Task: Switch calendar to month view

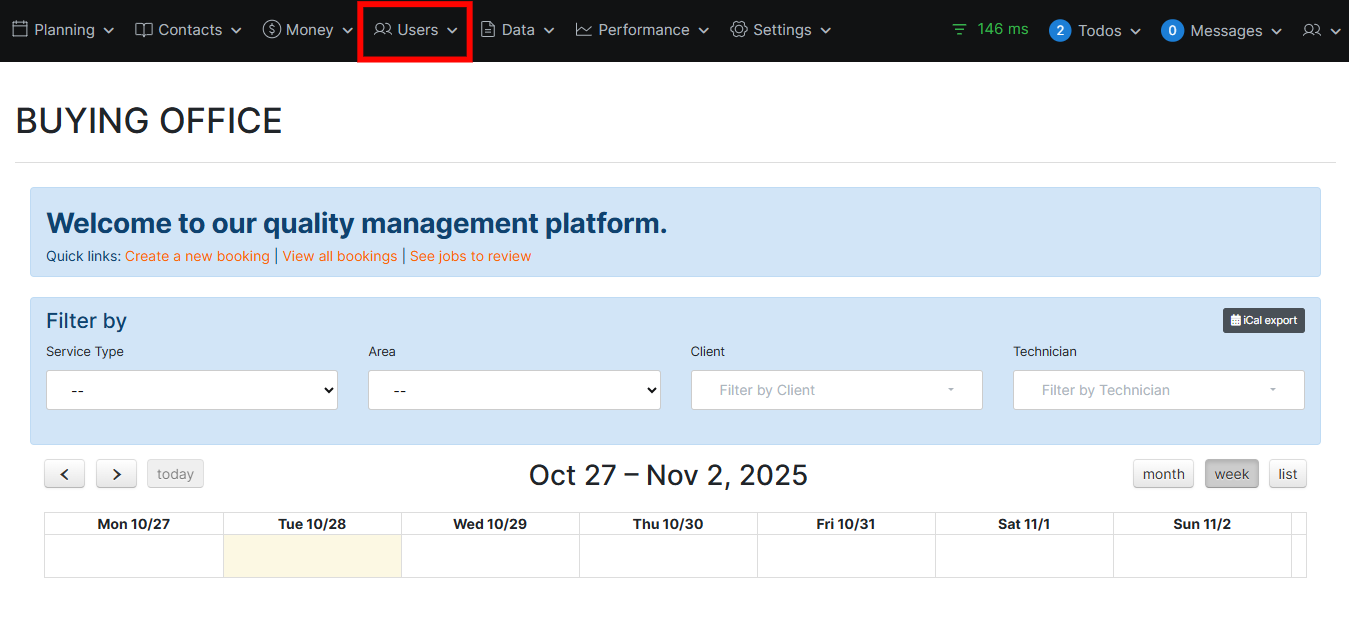Action: click(1163, 474)
